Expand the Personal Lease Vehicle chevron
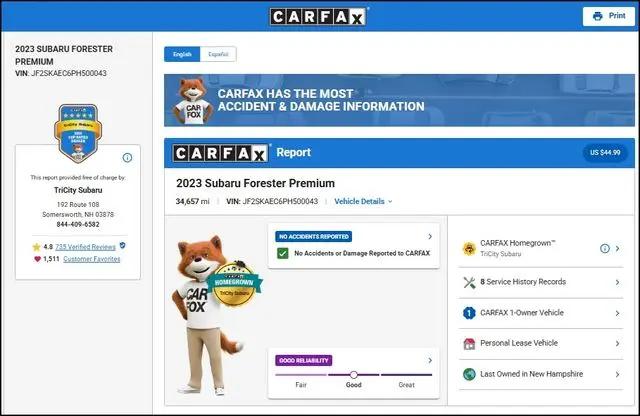Image resolution: width=640 pixels, height=416 pixels. coord(618,344)
